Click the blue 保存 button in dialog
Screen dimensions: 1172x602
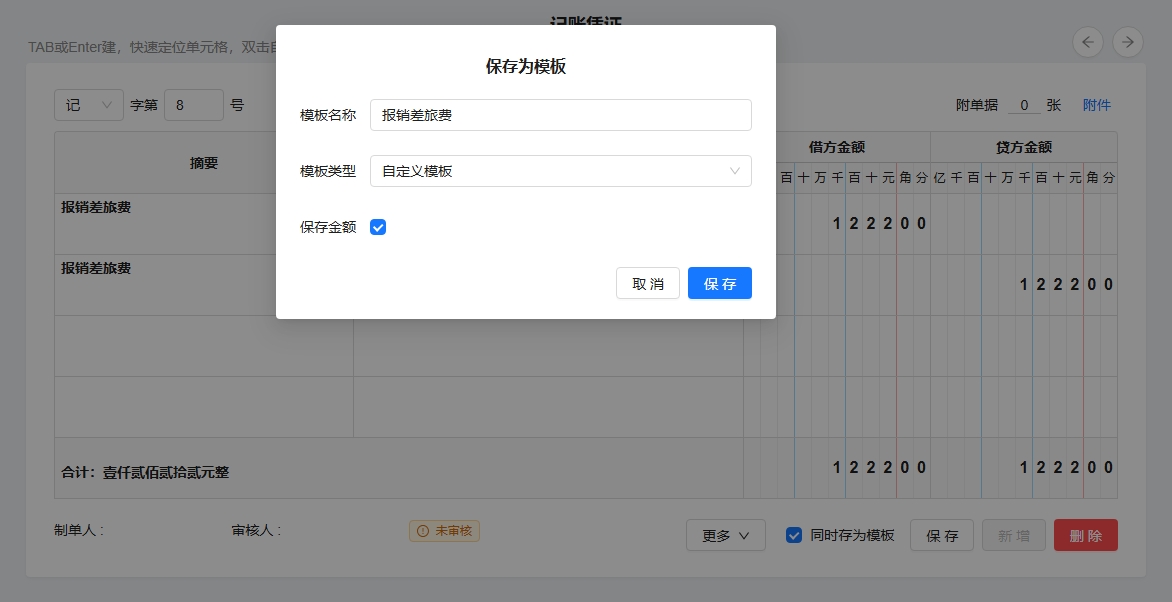click(x=719, y=283)
